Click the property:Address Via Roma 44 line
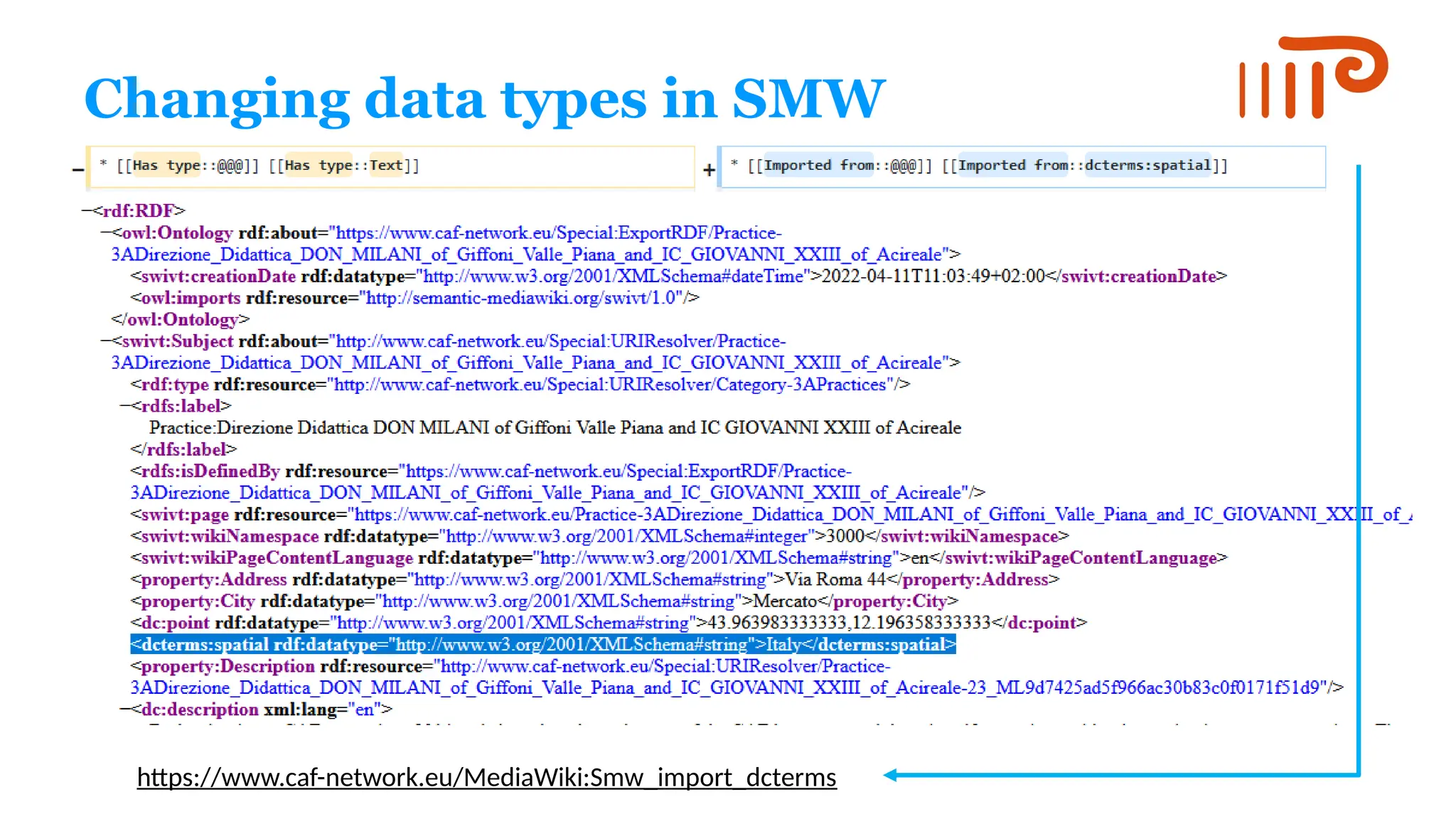This screenshot has height=819, width=1456. coord(595,579)
